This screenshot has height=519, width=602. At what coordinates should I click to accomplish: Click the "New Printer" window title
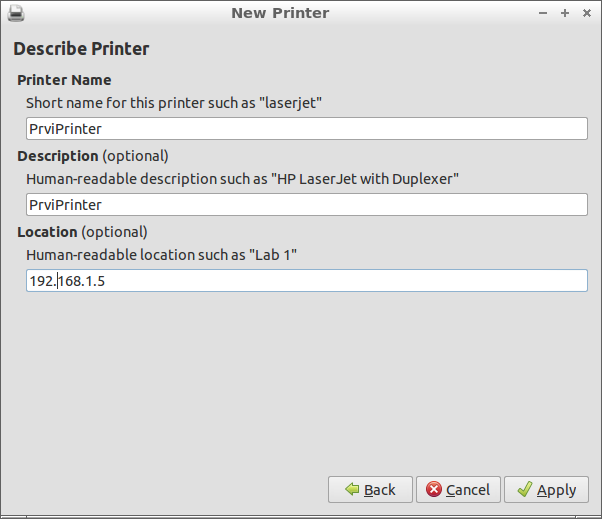(x=279, y=13)
